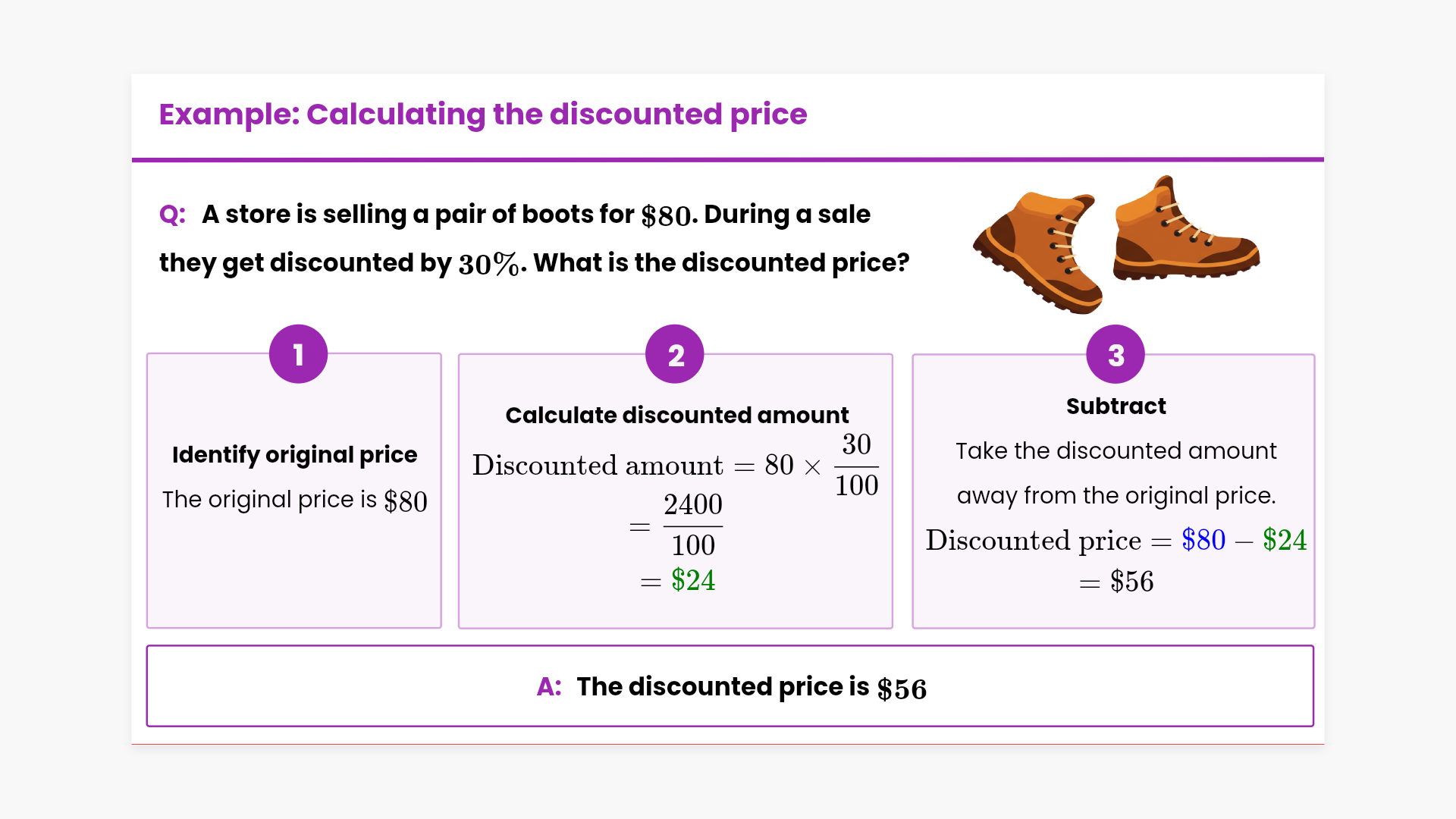Click the purple Q: question label
This screenshot has height=819, width=1456.
[x=172, y=215]
